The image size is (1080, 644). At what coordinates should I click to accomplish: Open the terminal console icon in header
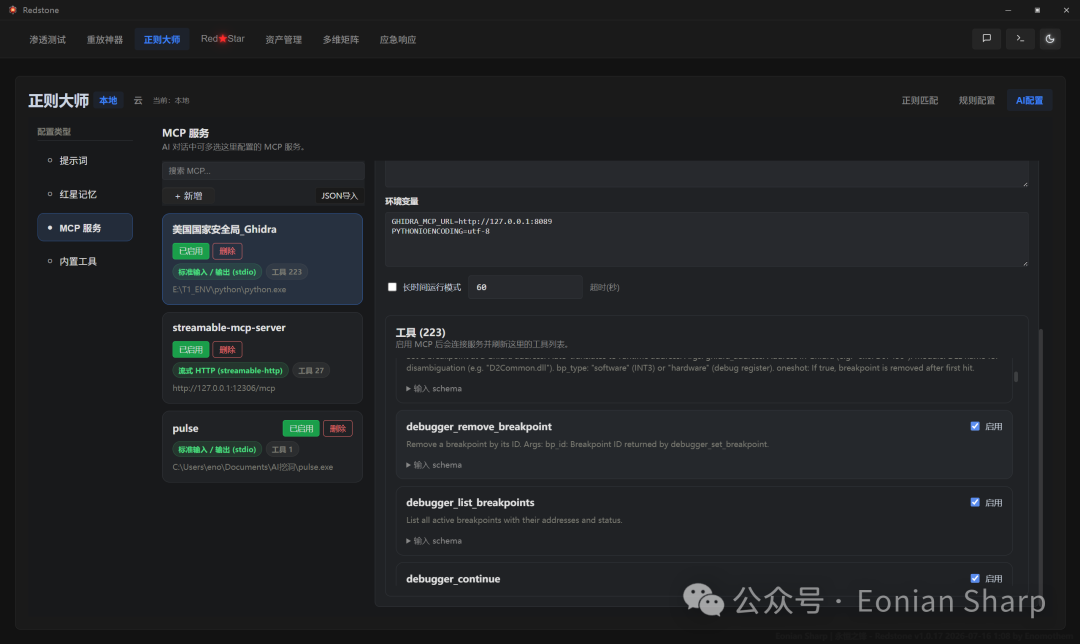coord(1020,39)
